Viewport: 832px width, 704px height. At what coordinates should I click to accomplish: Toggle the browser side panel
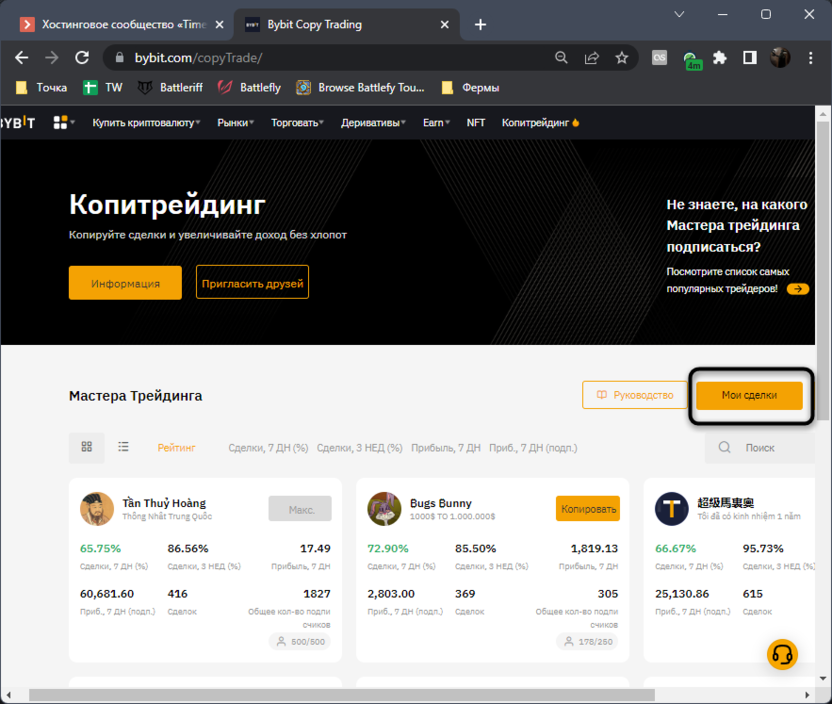750,58
